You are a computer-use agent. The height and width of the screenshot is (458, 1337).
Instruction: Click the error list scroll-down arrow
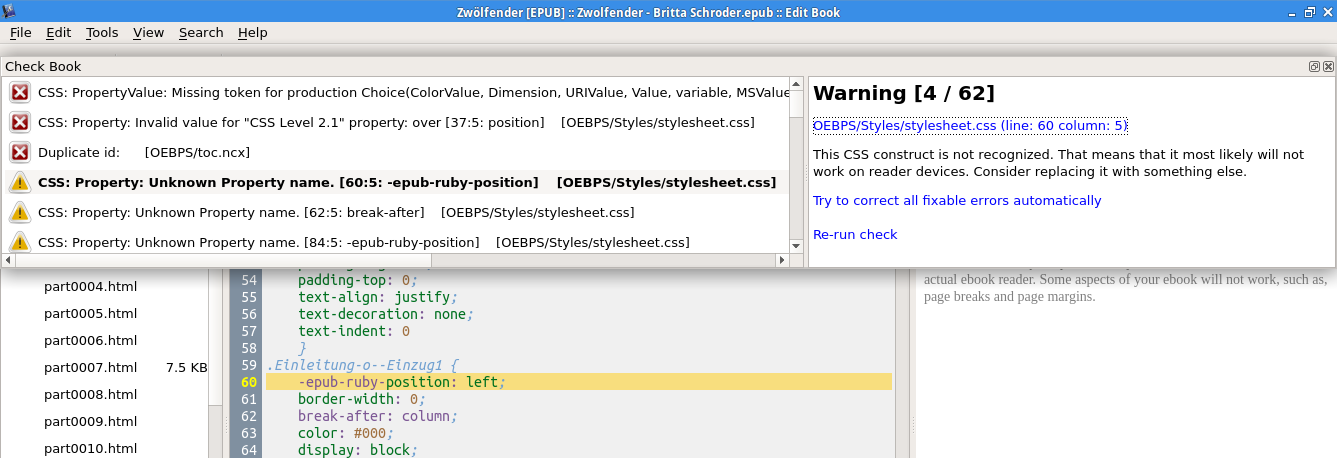click(x=796, y=247)
